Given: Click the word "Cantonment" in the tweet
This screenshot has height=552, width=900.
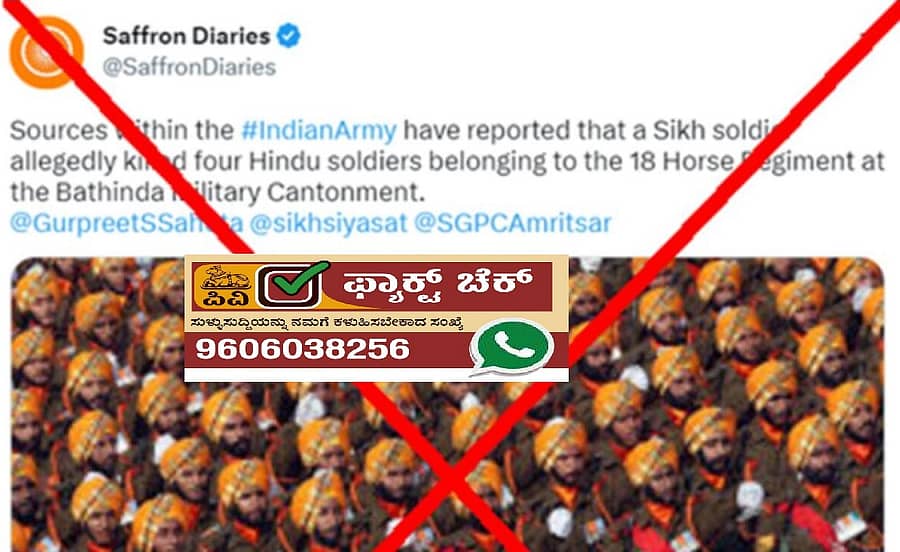Looking at the screenshot, I should (x=346, y=192).
